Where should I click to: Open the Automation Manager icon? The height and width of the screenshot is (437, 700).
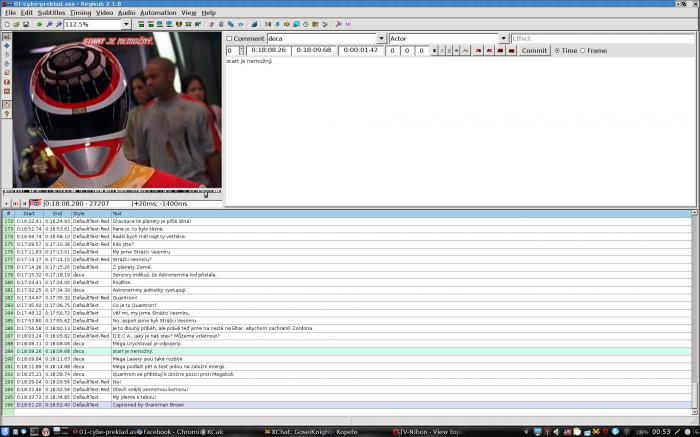pos(254,24)
